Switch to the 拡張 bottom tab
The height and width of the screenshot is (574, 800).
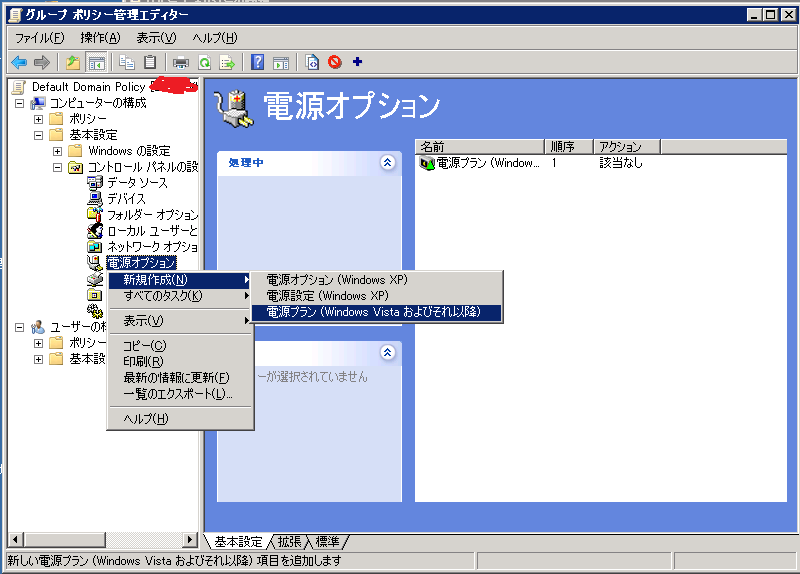[x=290, y=541]
